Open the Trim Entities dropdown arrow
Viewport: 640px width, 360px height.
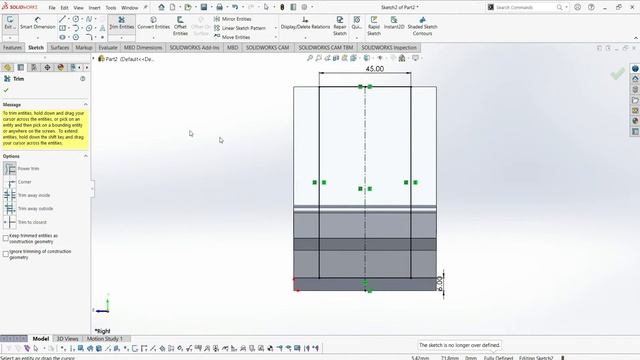point(122,38)
